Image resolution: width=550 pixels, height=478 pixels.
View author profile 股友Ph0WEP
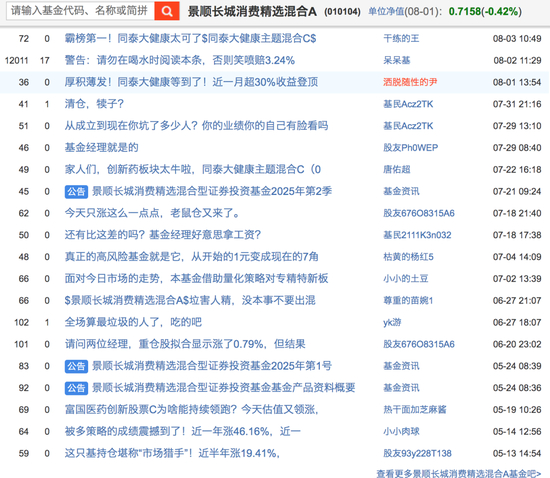tap(410, 147)
